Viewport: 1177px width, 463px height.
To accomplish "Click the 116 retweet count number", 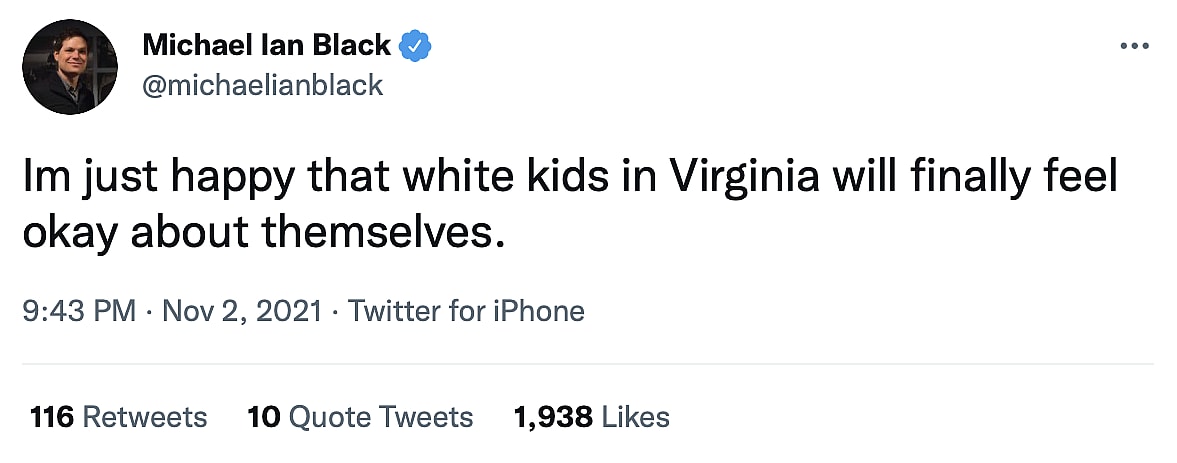I will click(52, 416).
